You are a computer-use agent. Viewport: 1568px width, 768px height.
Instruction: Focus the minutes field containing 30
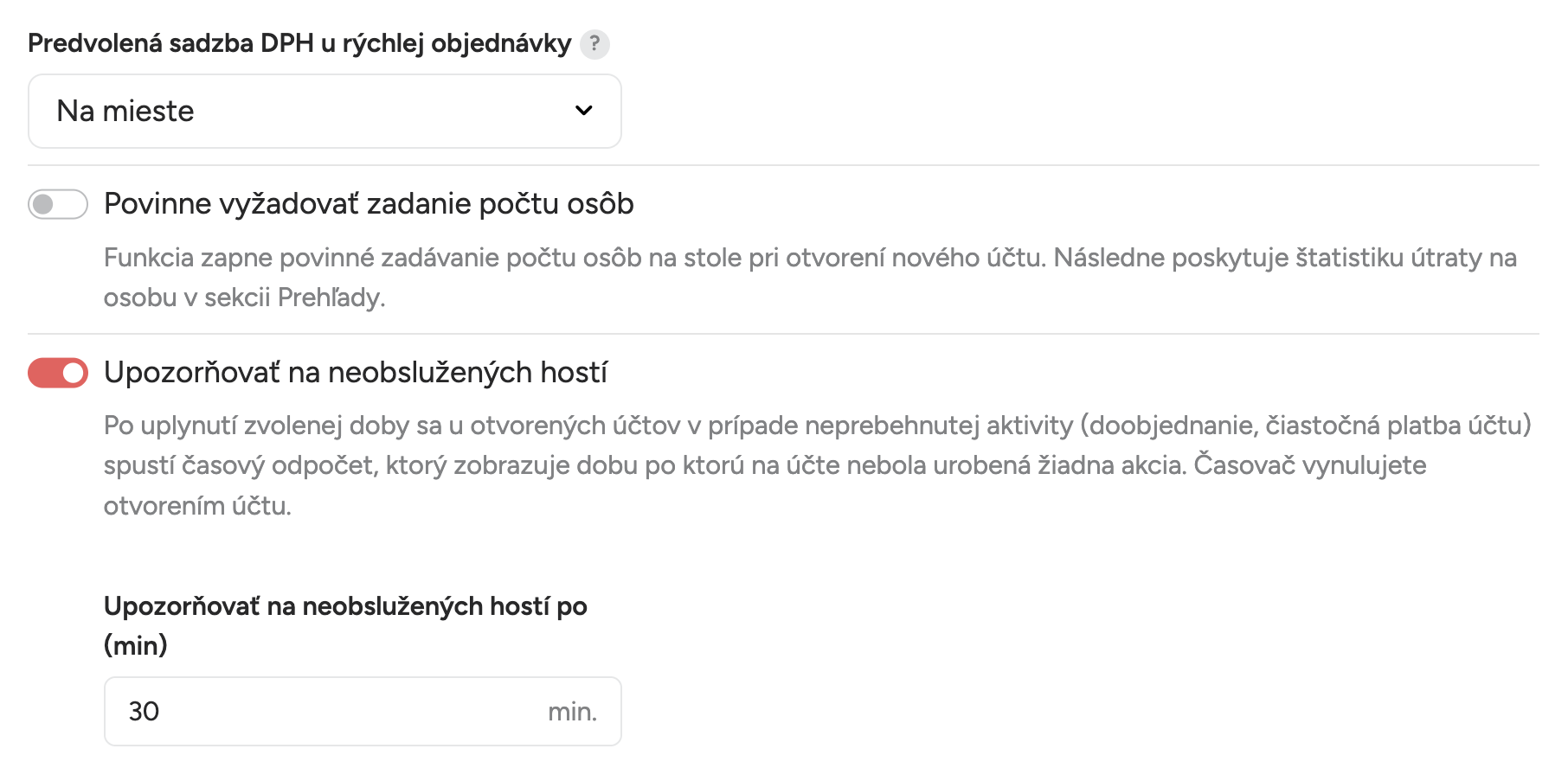[363, 711]
